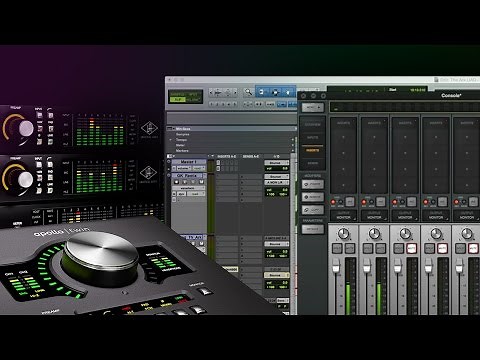Image resolution: width=480 pixels, height=360 pixels.
Task: Click the DEFAULT parameters button in Console
Action: point(313,229)
